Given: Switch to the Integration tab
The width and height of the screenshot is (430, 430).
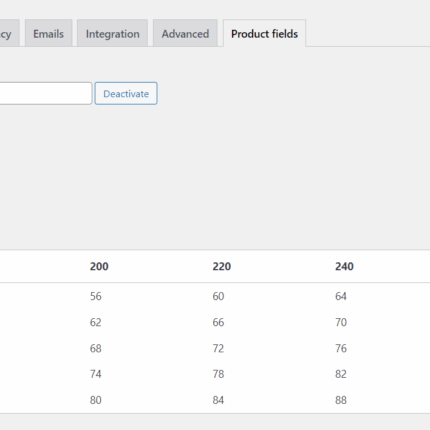Looking at the screenshot, I should 112,33.
